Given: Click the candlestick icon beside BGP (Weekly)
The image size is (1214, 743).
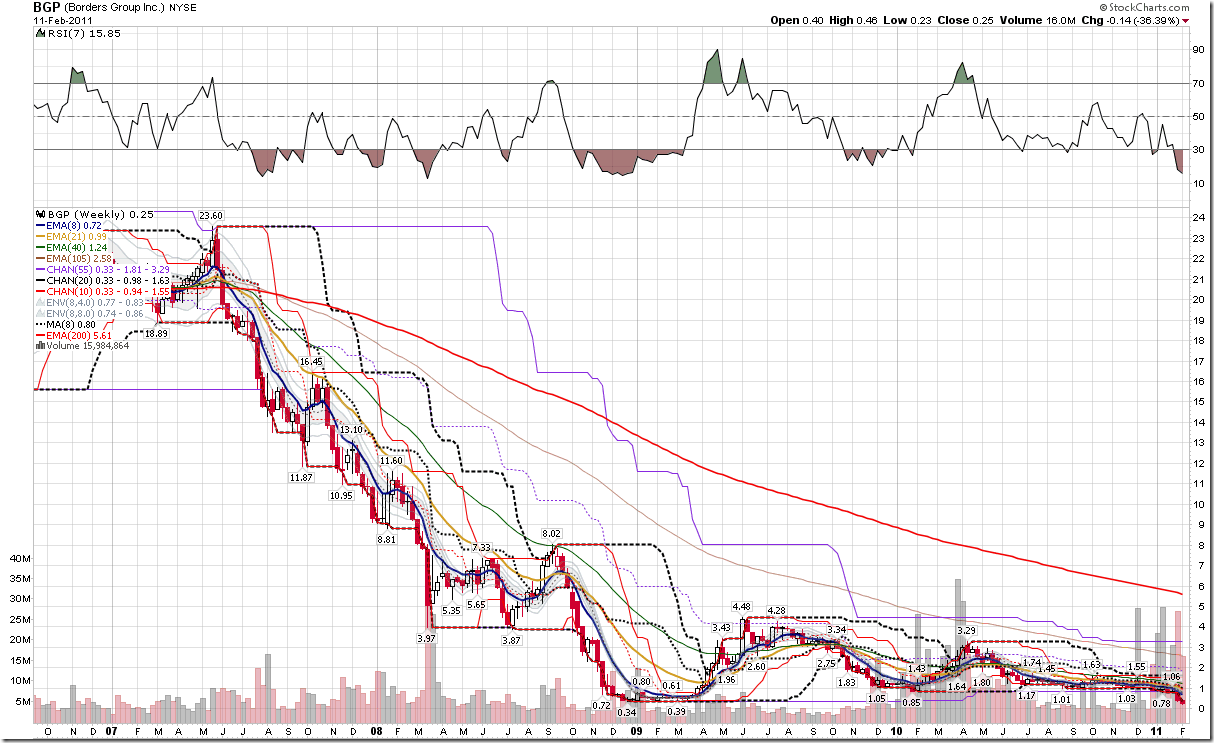Looking at the screenshot, I should click(39, 214).
